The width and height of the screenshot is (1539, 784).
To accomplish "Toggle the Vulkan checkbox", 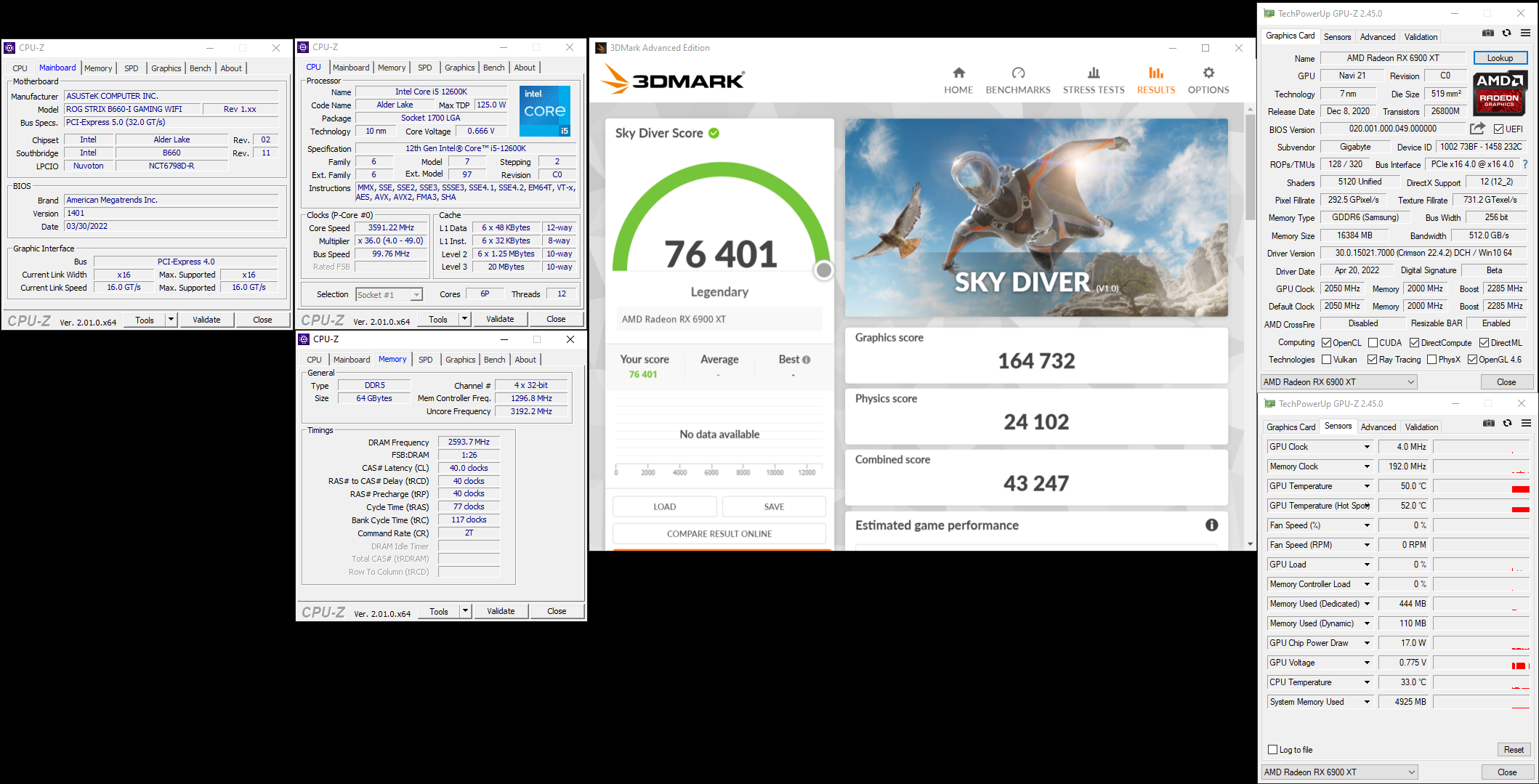I will [1326, 360].
